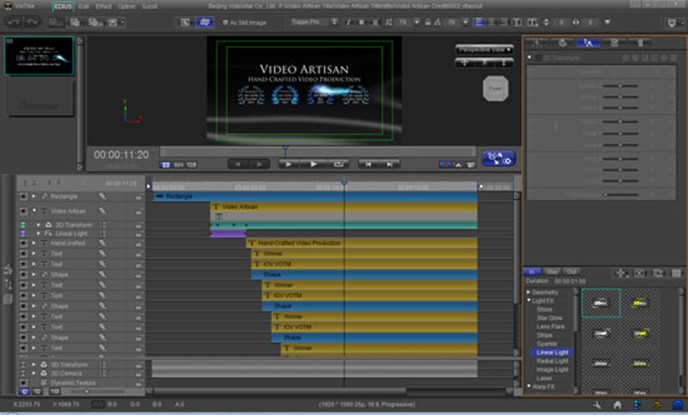Click the first Linear Light preset thumbnail
688x415 pixels.
601,303
